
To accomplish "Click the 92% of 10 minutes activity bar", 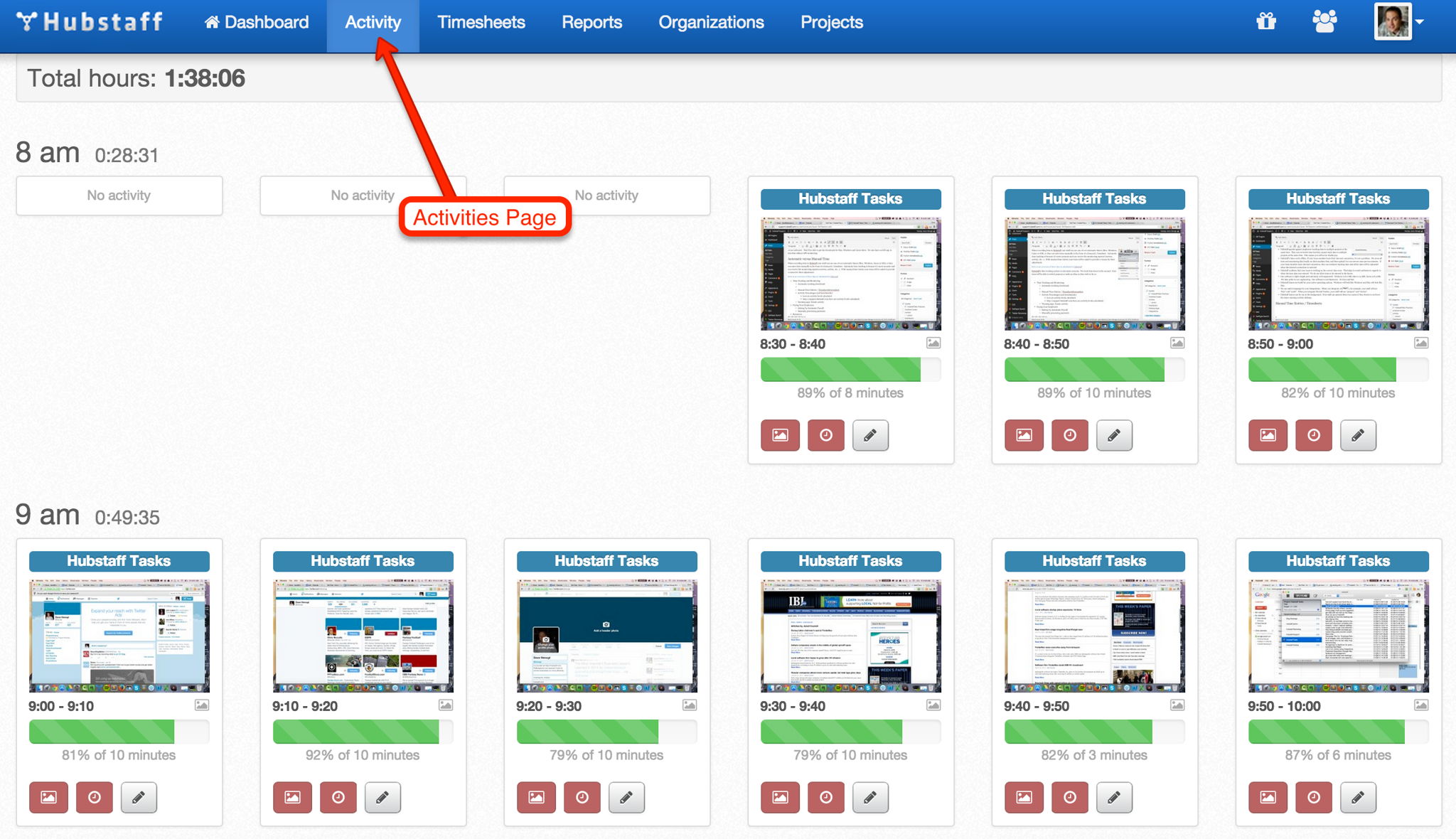I will [363, 732].
